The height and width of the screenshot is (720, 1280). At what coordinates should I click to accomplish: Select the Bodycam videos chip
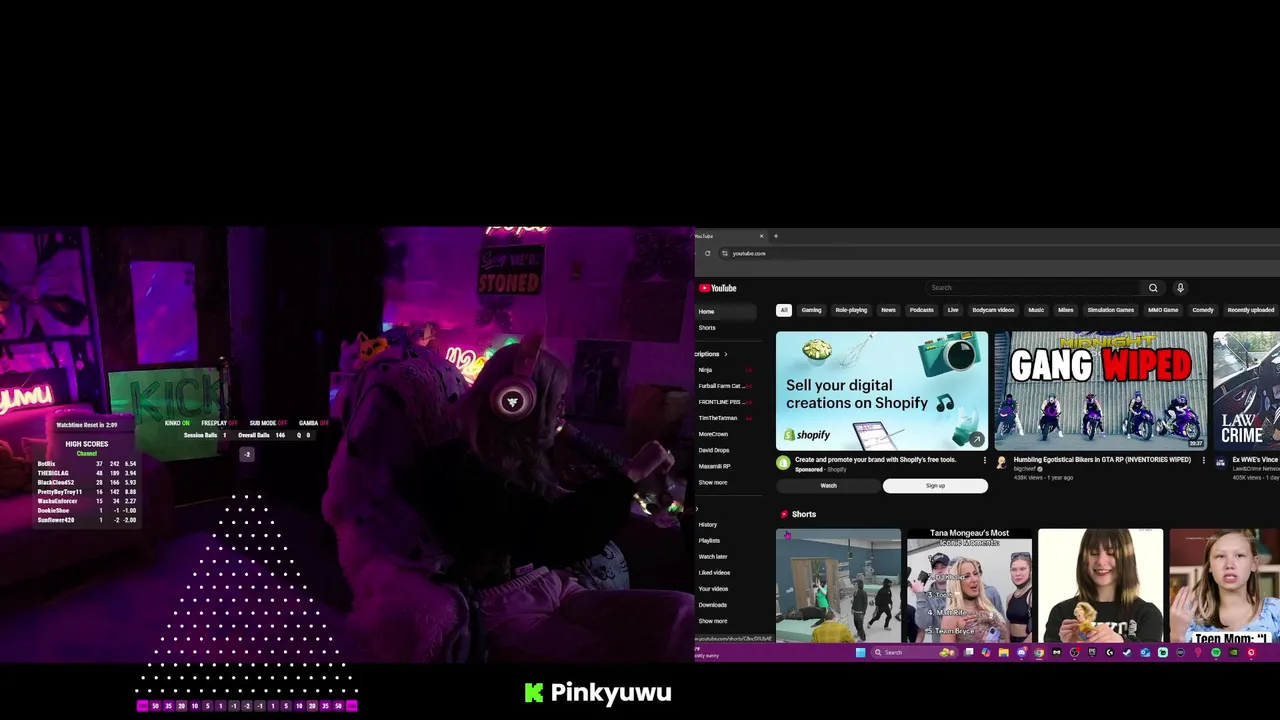993,310
